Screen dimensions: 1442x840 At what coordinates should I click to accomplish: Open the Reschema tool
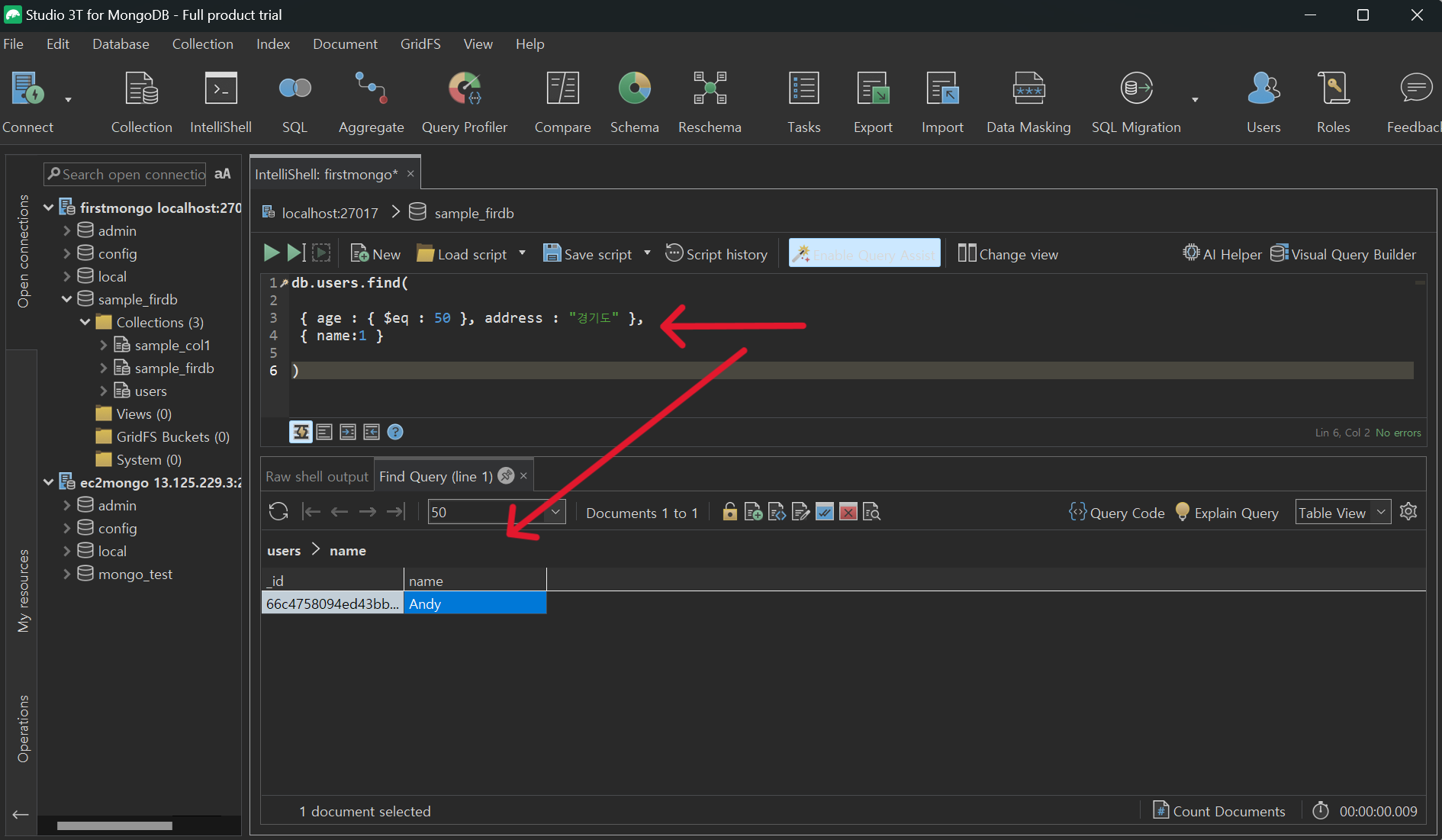click(x=710, y=102)
